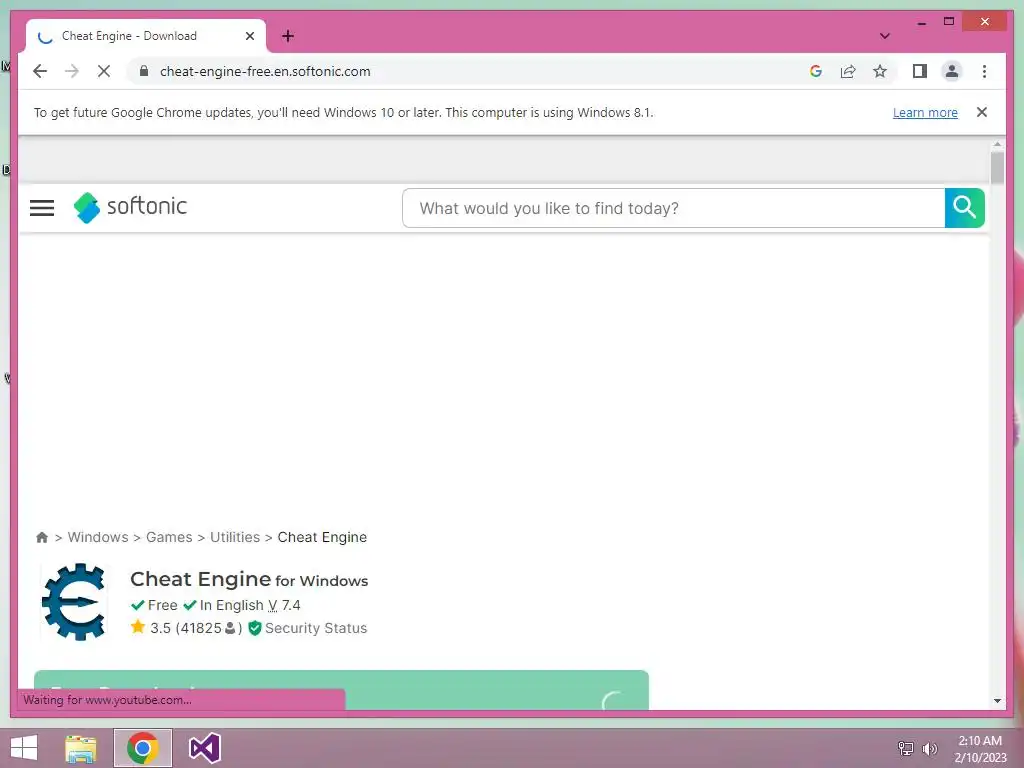The height and width of the screenshot is (768, 1024).
Task: Click the Cheat Engine breadcrumb text
Action: [x=322, y=537]
